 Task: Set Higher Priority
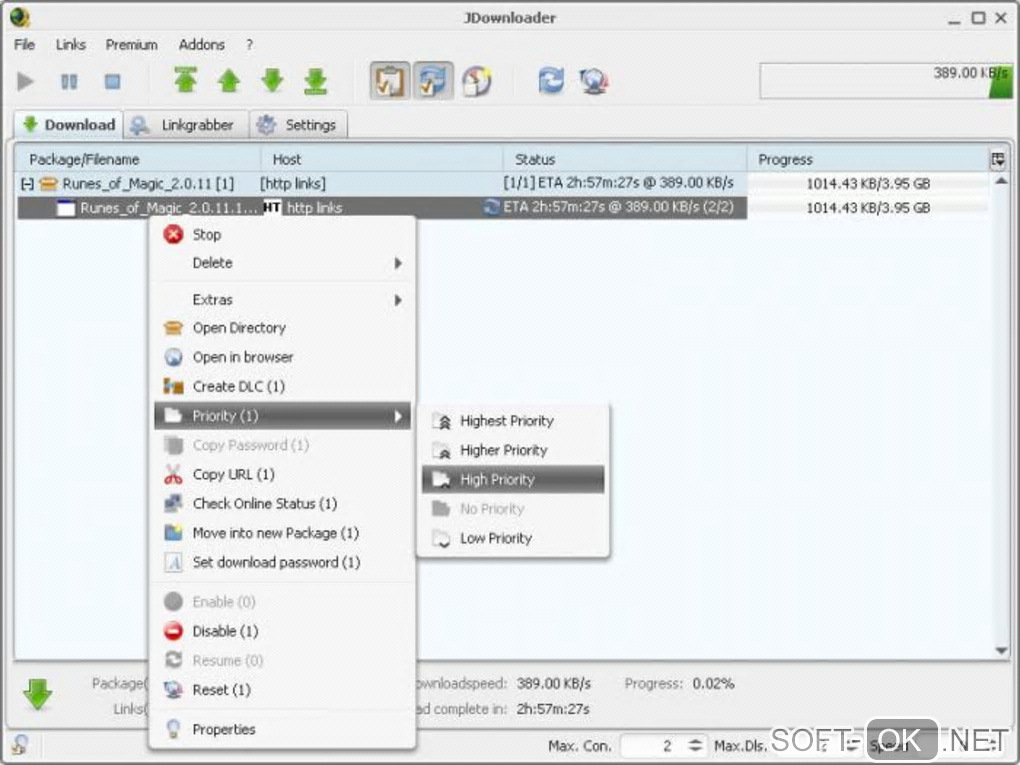tap(513, 450)
